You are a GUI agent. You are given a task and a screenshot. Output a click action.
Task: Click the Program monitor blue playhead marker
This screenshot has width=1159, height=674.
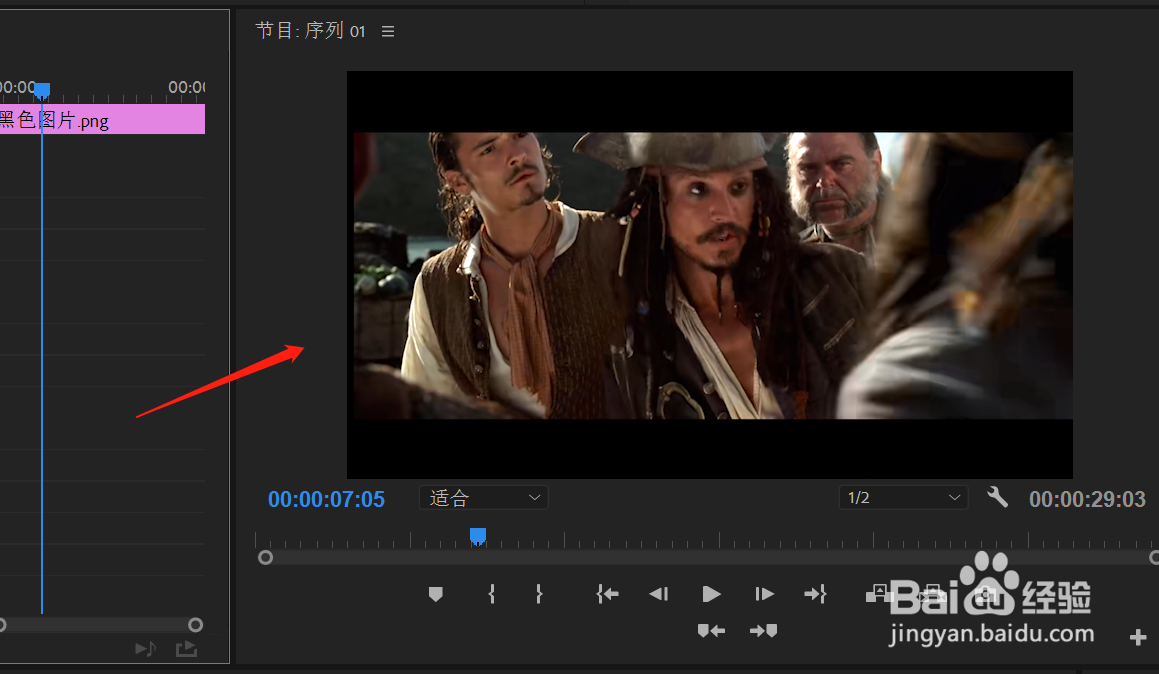tap(478, 536)
